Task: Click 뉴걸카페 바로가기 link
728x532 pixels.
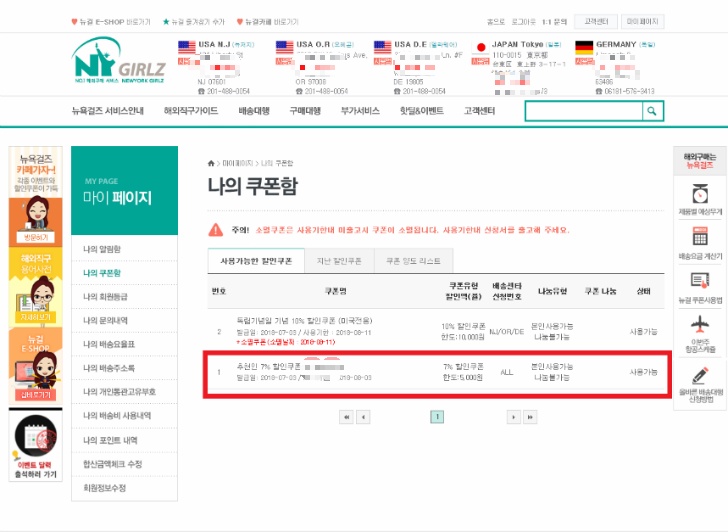Action: [268, 22]
